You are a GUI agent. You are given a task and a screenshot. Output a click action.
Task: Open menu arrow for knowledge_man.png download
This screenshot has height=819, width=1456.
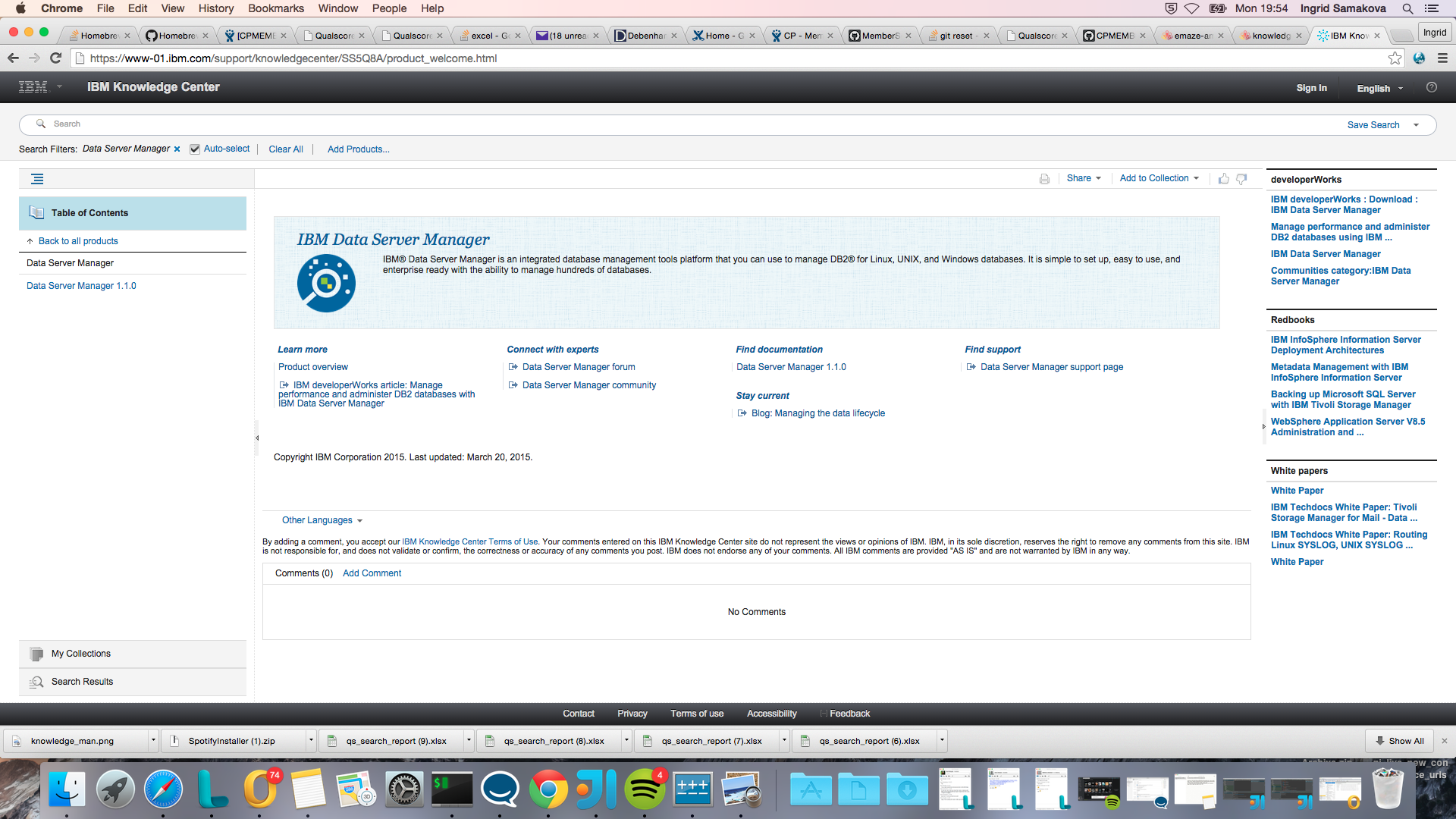pos(153,741)
